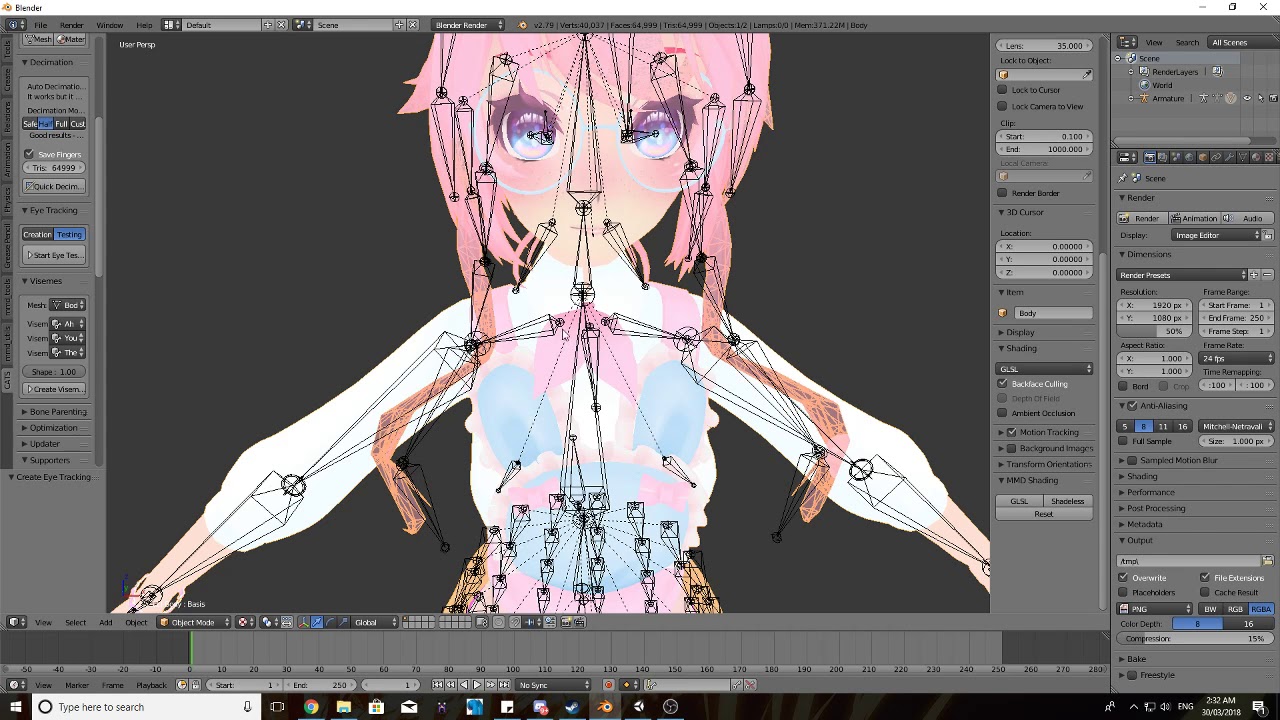
Task: Open the pivot point selector icon
Action: point(271,622)
